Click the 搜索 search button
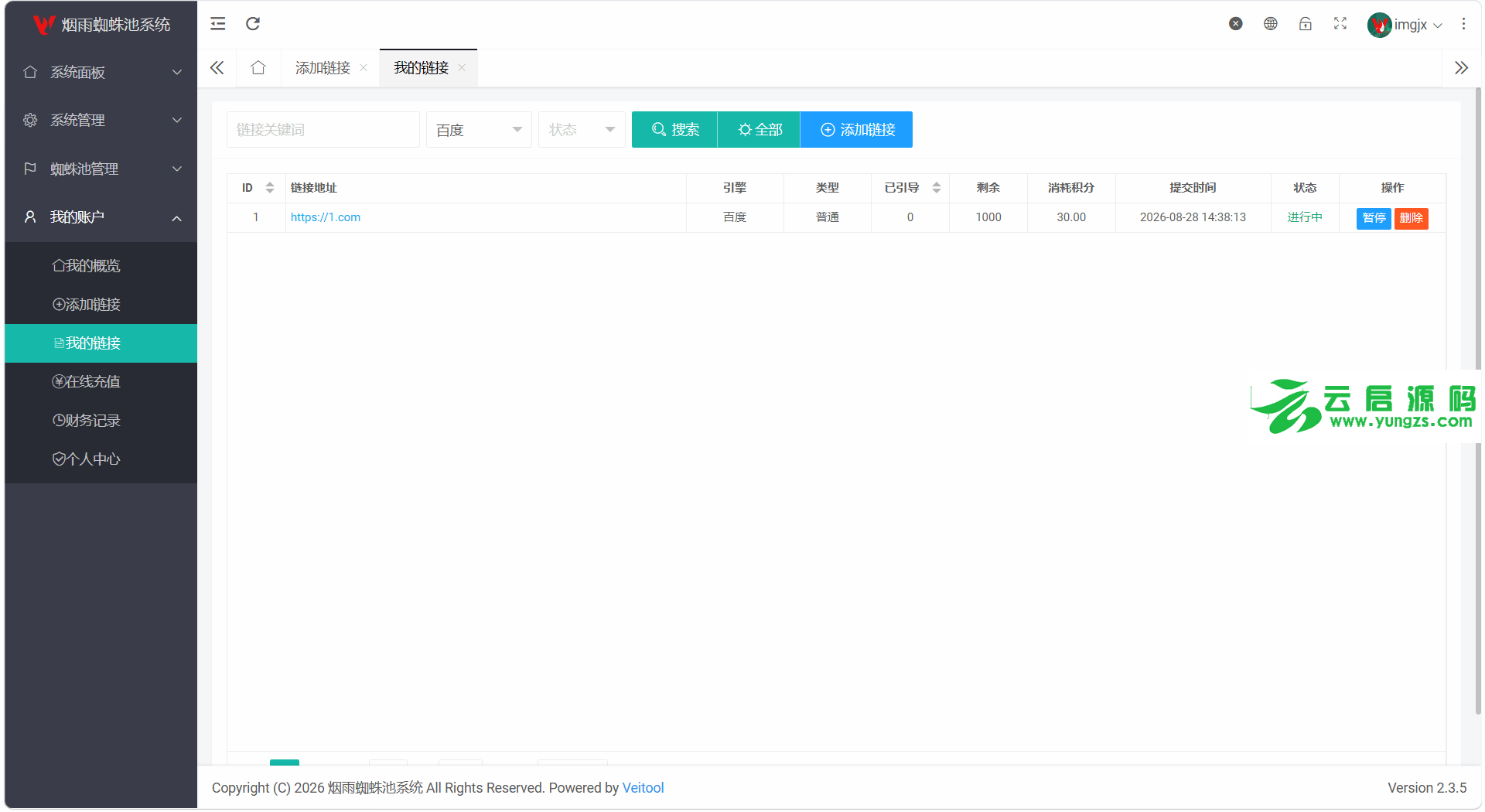Image resolution: width=1485 pixels, height=812 pixels. [674, 130]
